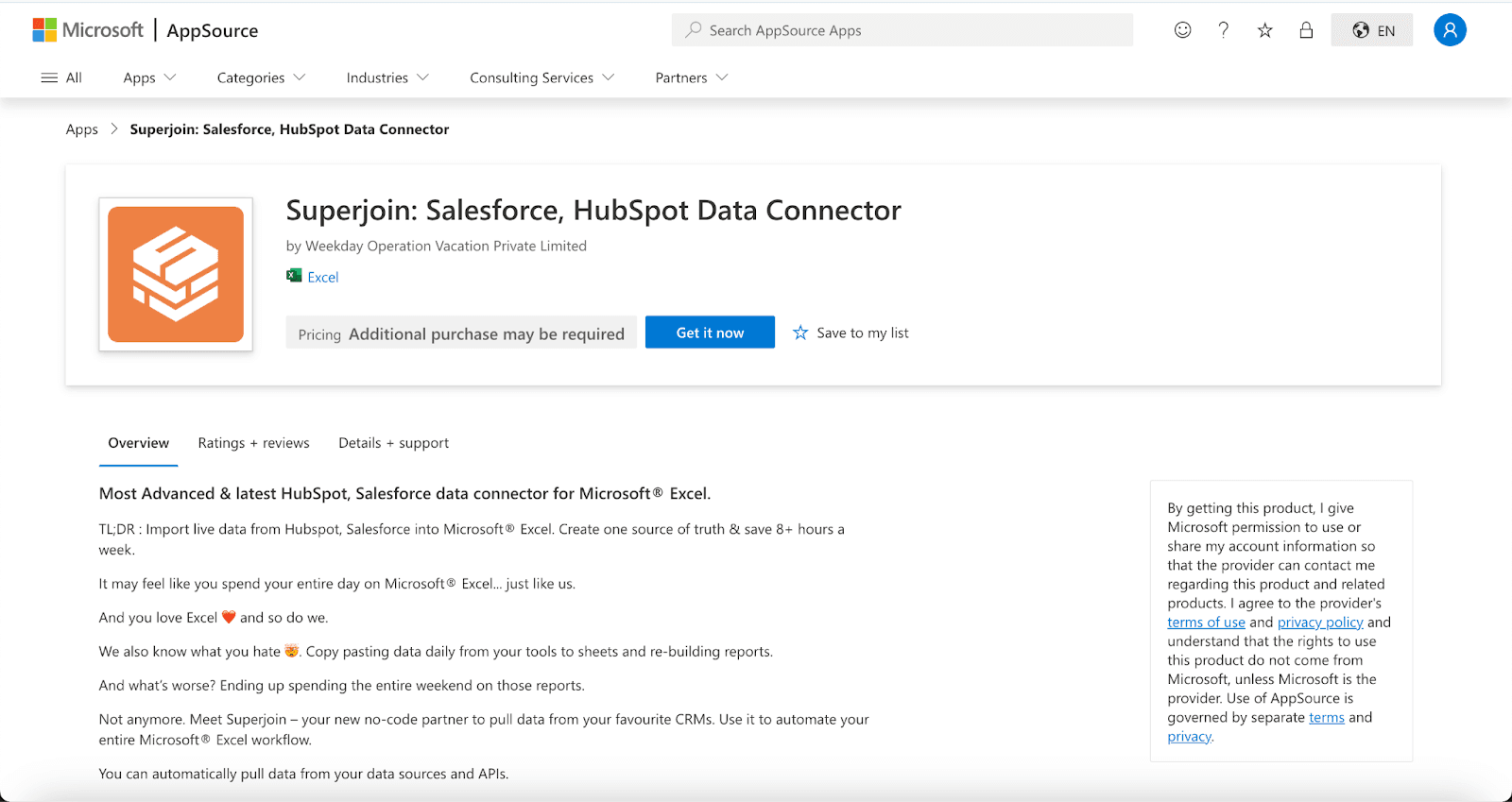Image resolution: width=1512 pixels, height=802 pixels.
Task: Open the help question mark icon
Action: pos(1224,30)
